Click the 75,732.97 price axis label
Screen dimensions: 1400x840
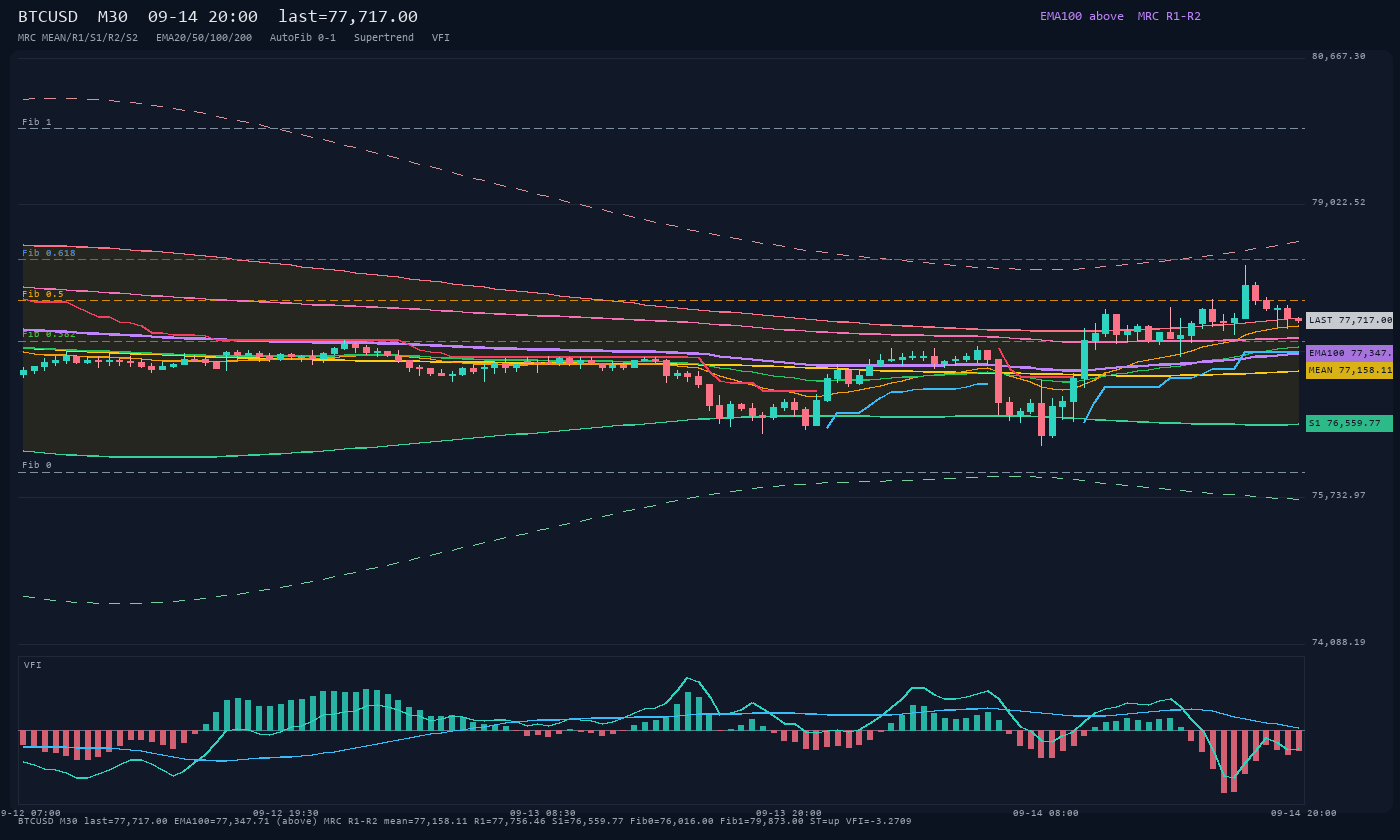[1338, 495]
